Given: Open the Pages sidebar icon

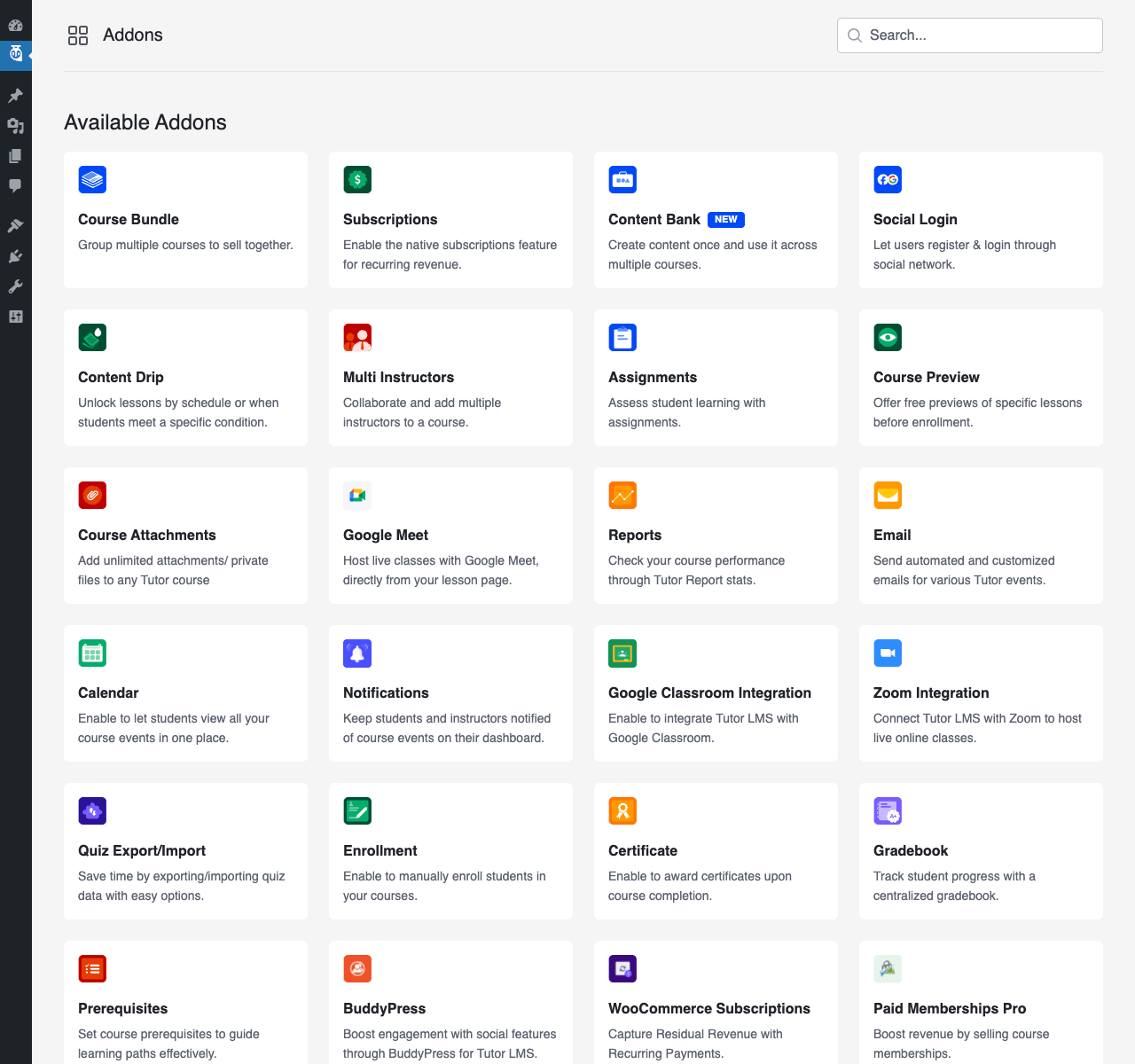Looking at the screenshot, I should tap(15, 156).
